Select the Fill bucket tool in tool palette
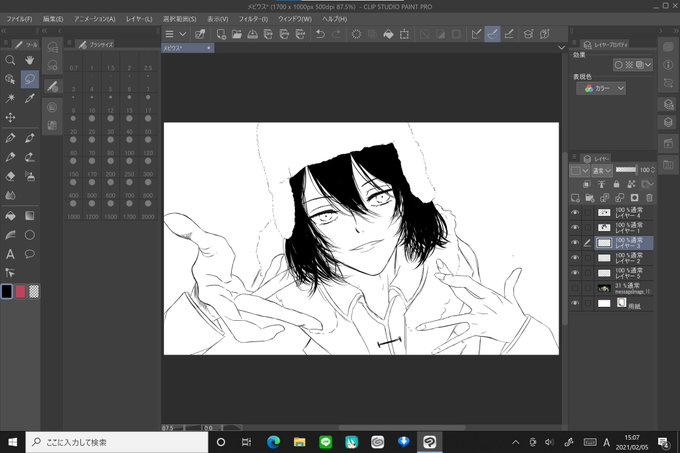Image resolution: width=680 pixels, height=453 pixels. pos(10,216)
